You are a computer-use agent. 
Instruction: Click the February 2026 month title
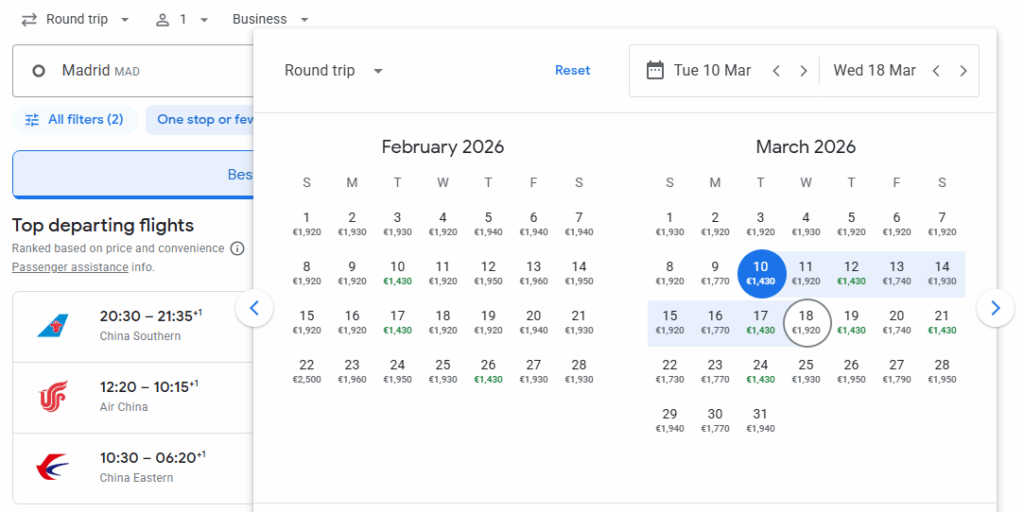click(x=443, y=147)
